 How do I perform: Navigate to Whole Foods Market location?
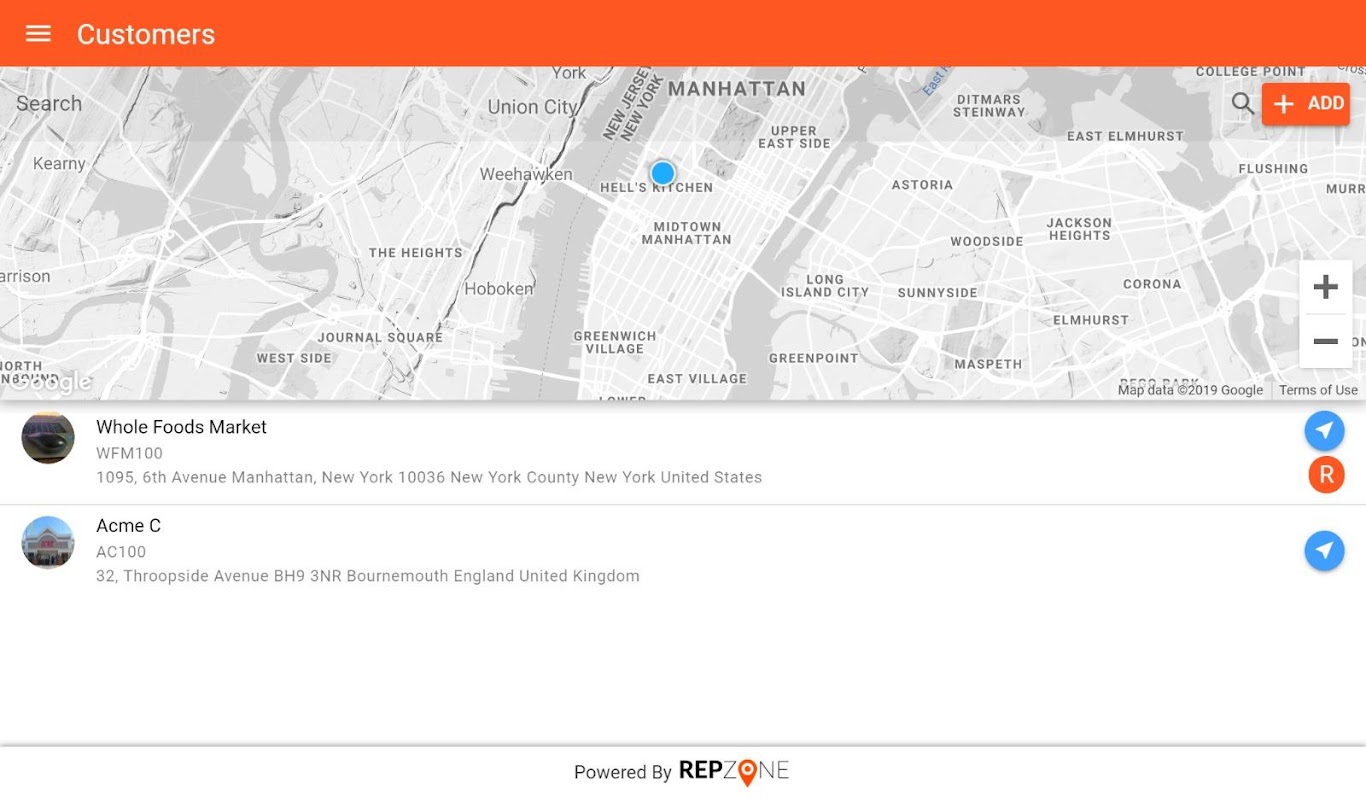(x=1324, y=431)
